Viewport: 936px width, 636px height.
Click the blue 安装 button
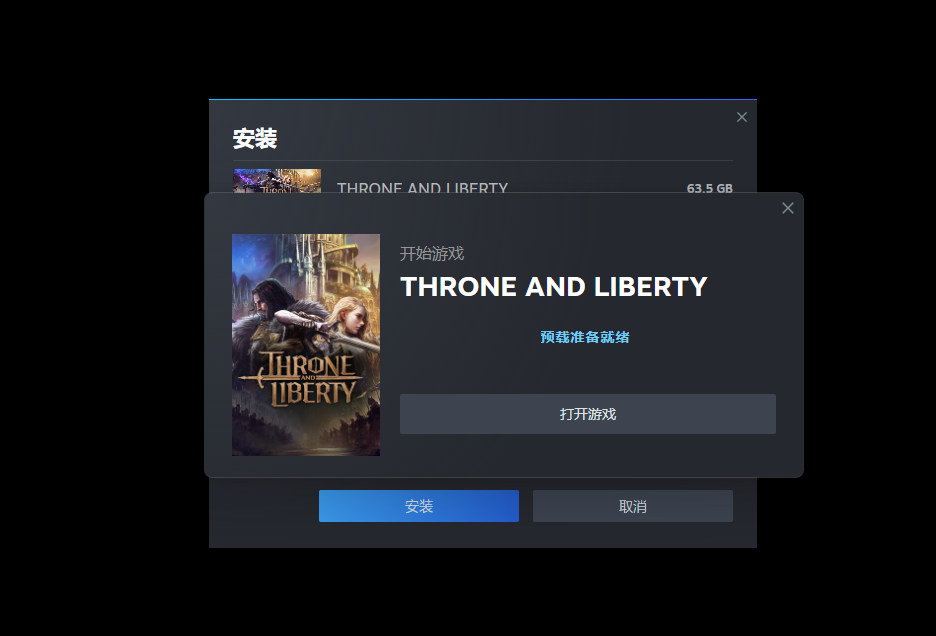tap(419, 506)
